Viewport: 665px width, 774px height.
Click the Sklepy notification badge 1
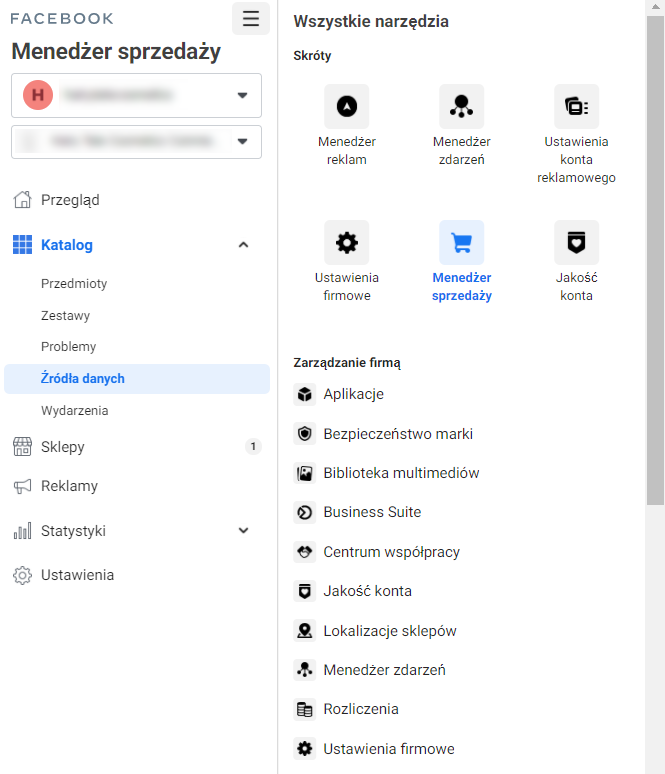pos(253,447)
